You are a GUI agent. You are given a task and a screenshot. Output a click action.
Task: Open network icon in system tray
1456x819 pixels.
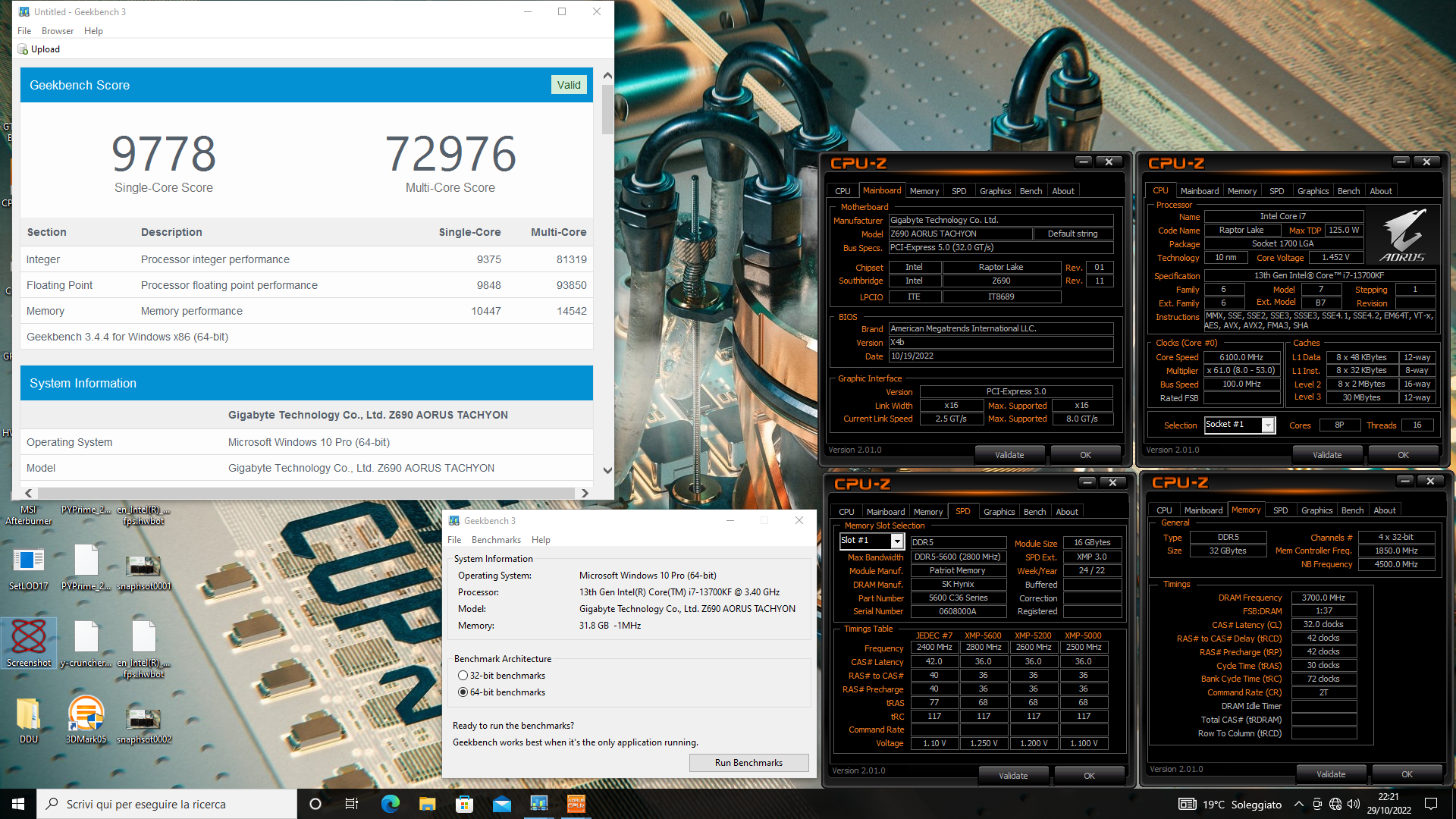point(1335,804)
